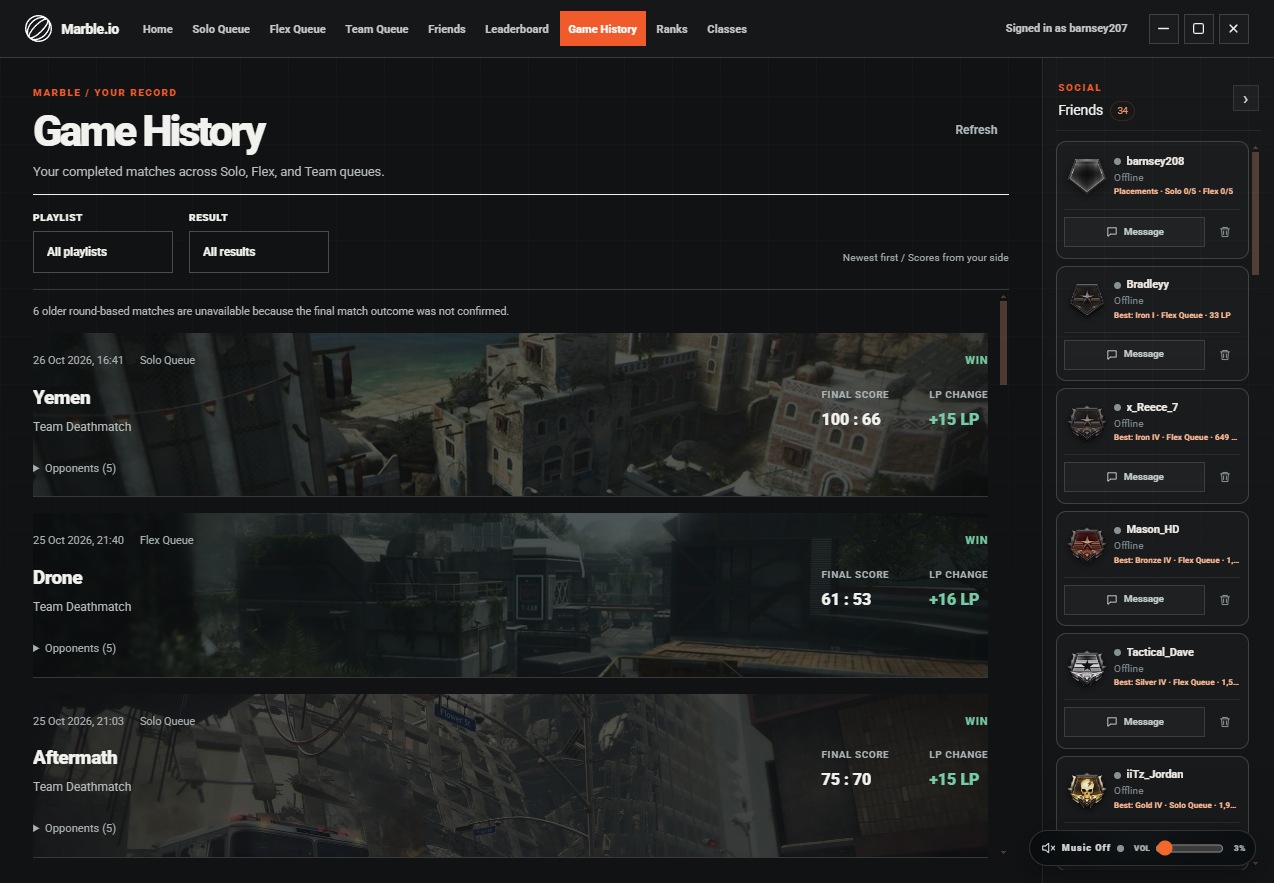The image size is (1274, 883).
Task: Click Mason_HD's Bronze rank emblem
Action: click(1085, 544)
